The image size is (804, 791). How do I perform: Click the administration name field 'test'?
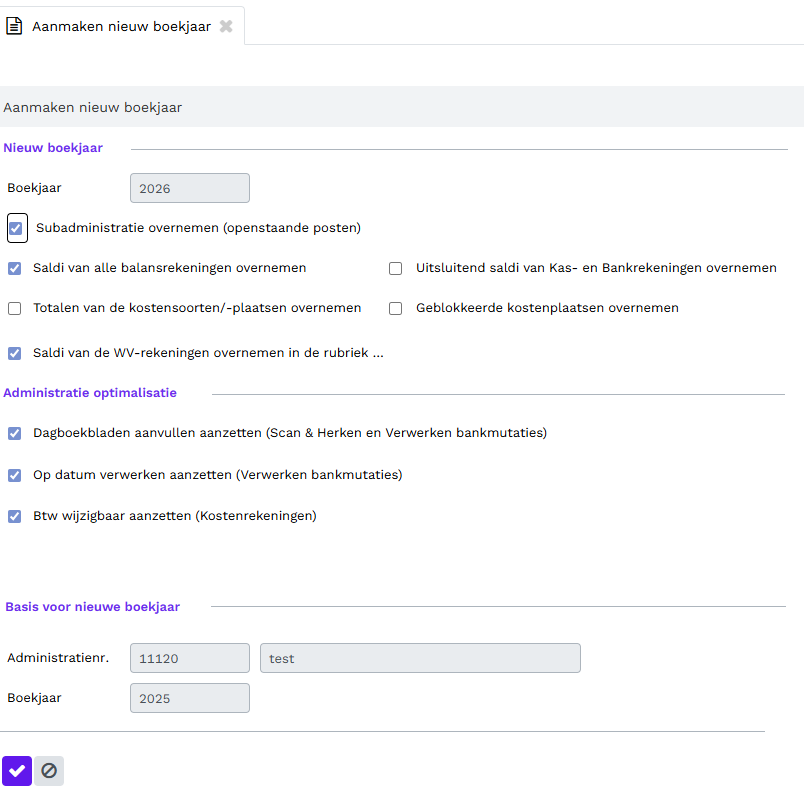click(420, 658)
